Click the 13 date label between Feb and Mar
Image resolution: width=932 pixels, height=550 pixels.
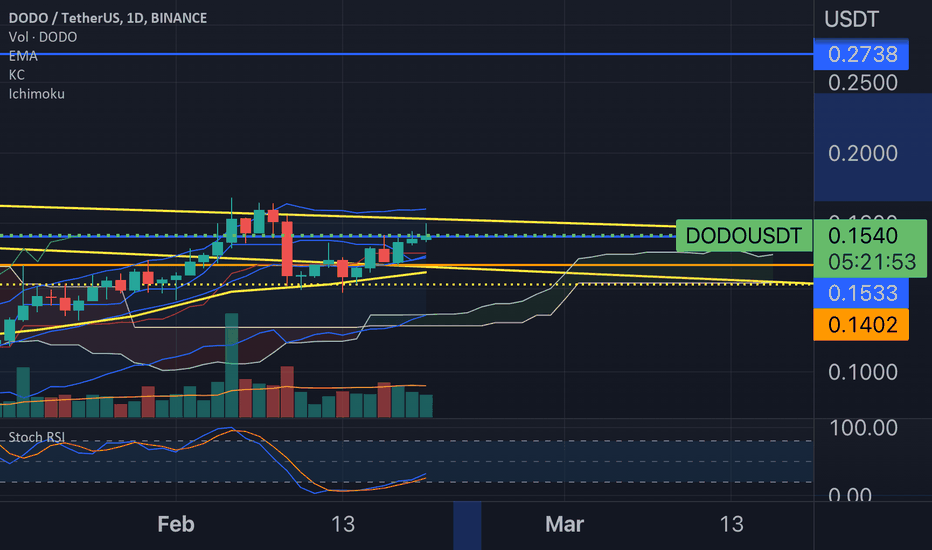343,524
